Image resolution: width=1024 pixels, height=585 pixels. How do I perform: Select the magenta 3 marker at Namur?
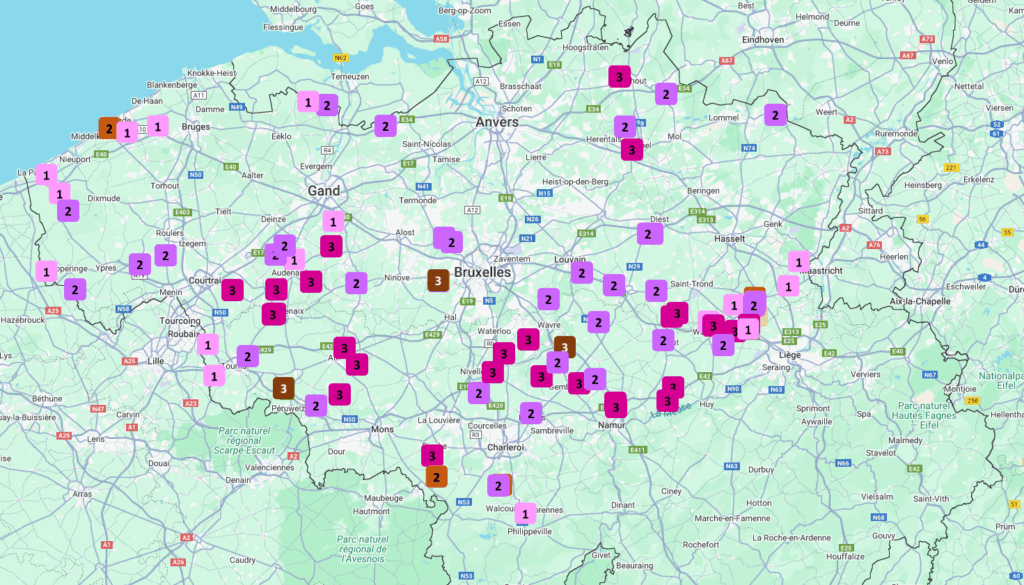(615, 404)
